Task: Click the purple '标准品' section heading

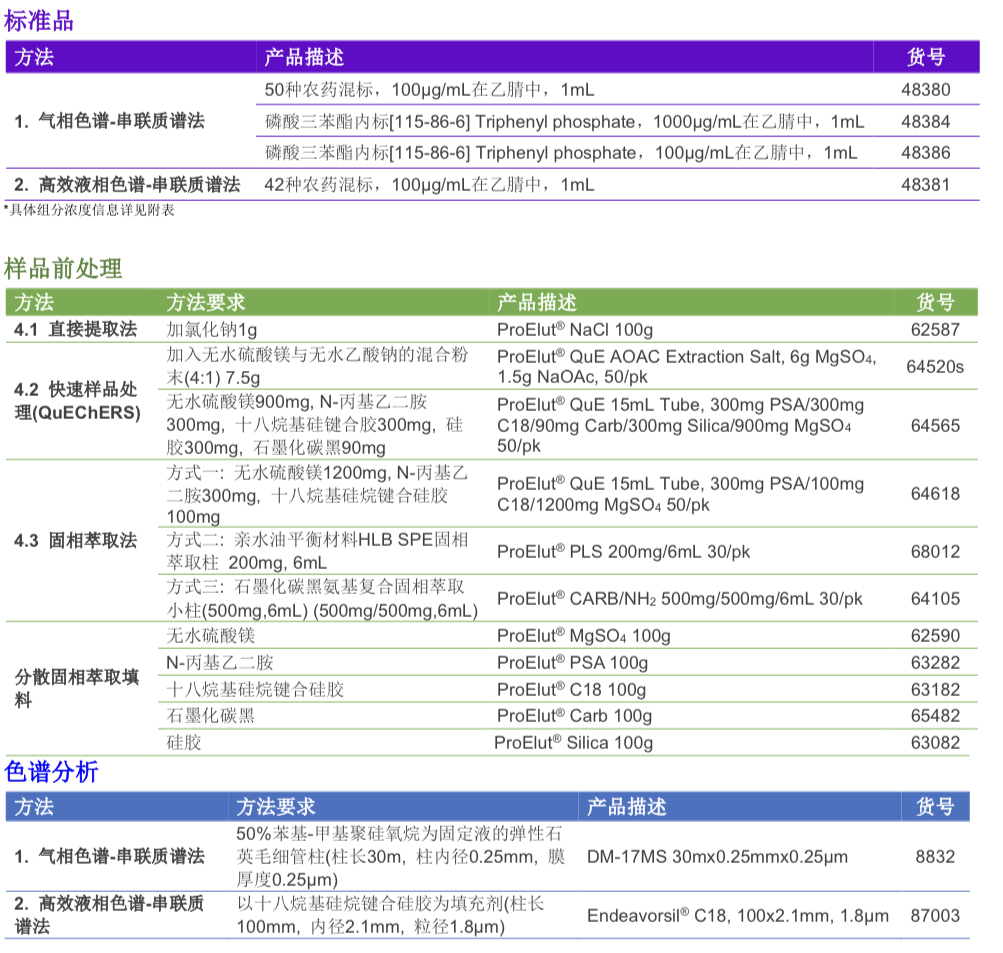Action: pyautogui.click(x=38, y=20)
